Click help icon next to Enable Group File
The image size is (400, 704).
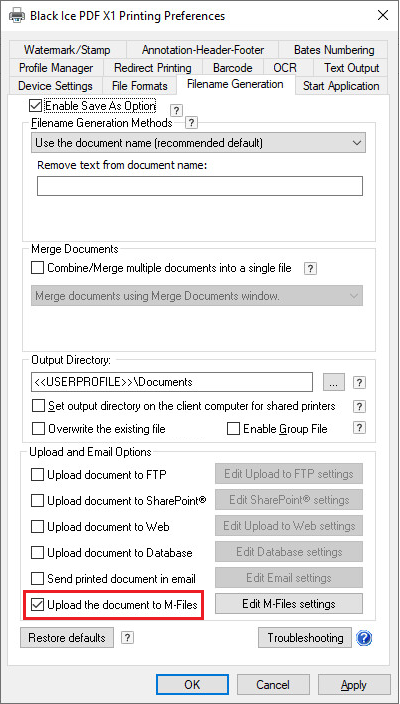pos(359,428)
